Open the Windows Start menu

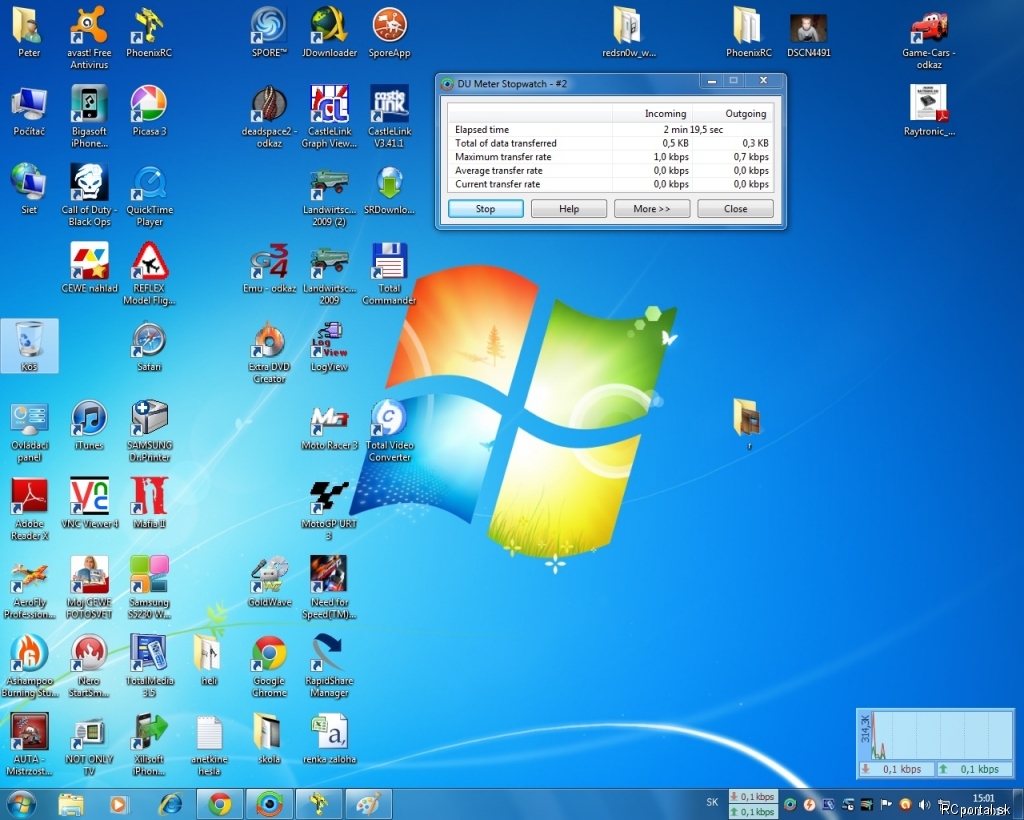(22, 804)
